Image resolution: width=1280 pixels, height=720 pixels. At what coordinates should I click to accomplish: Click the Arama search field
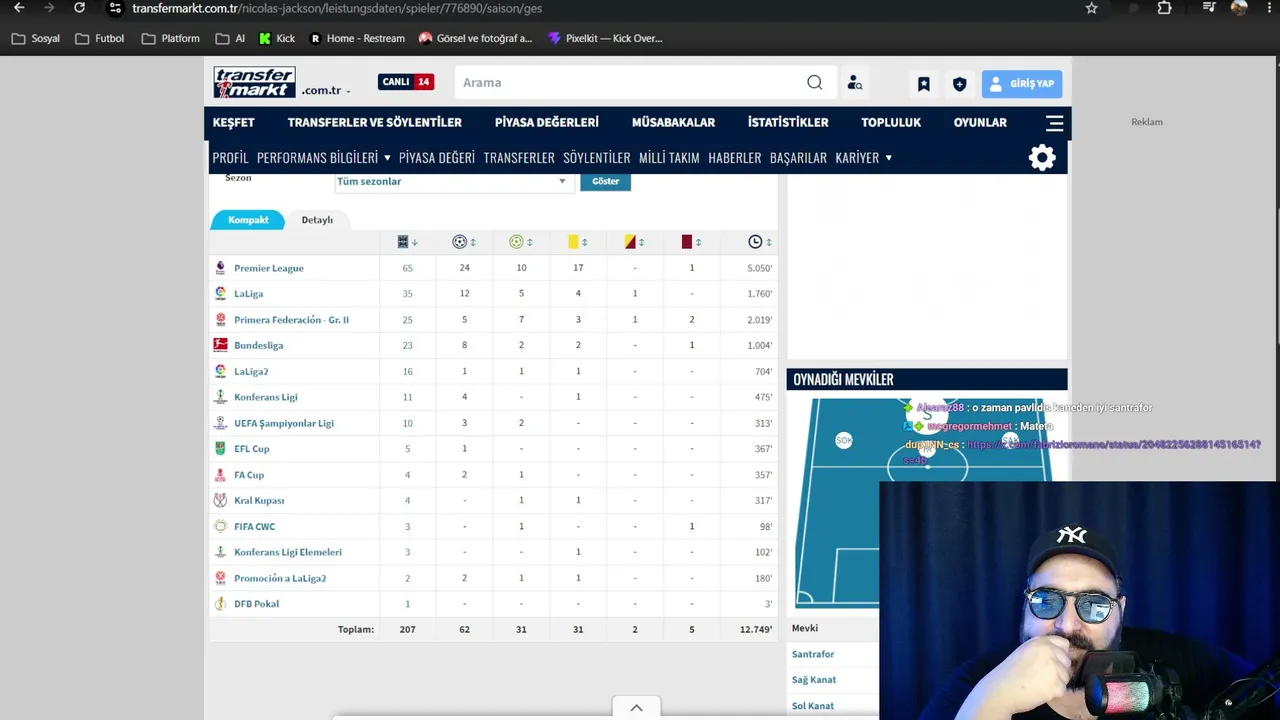click(630, 83)
